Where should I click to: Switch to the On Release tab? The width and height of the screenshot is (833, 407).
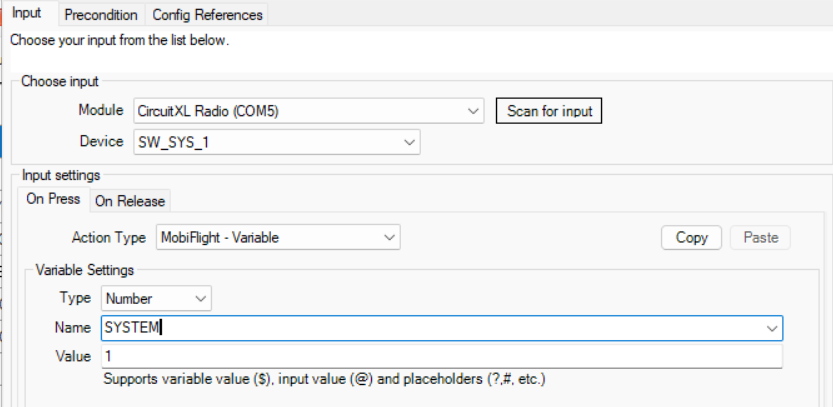(x=129, y=201)
